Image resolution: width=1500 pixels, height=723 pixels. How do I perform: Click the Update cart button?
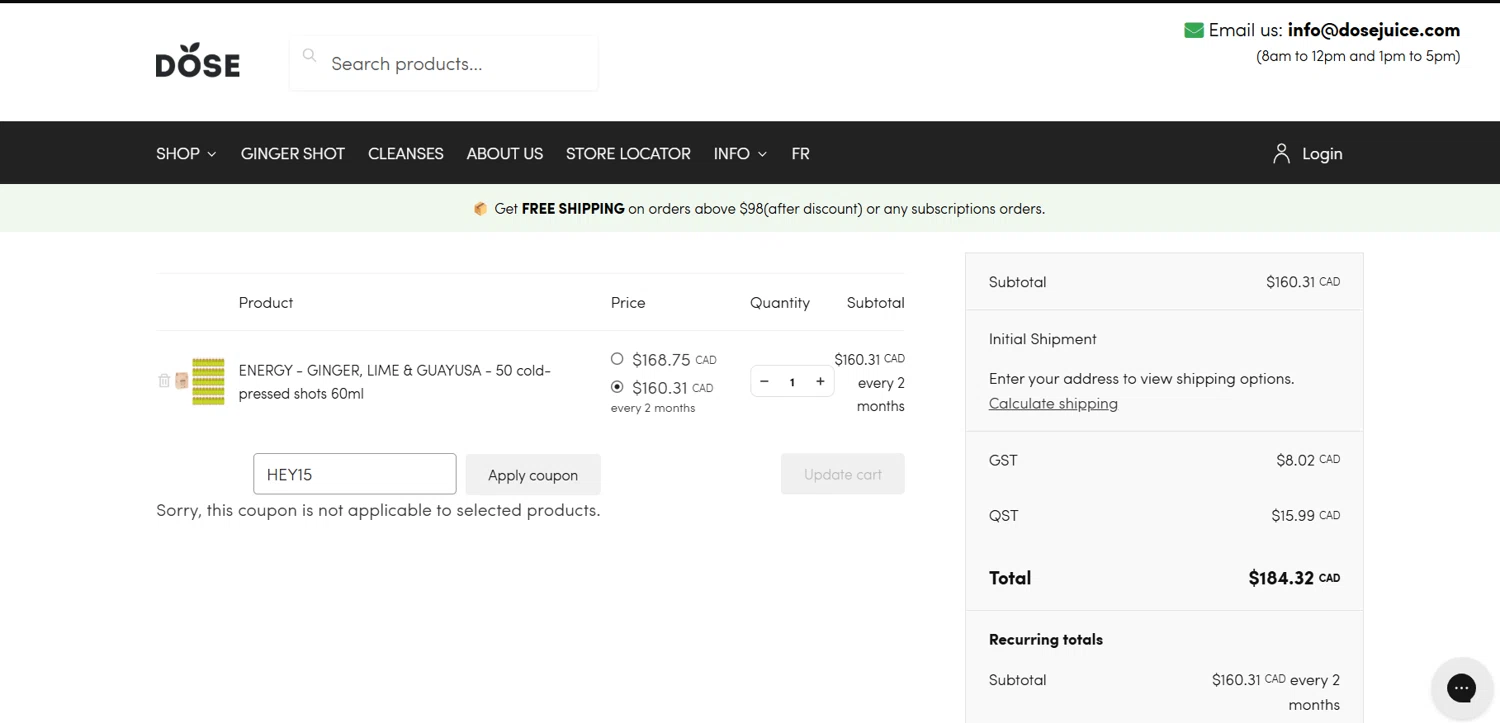tap(843, 474)
